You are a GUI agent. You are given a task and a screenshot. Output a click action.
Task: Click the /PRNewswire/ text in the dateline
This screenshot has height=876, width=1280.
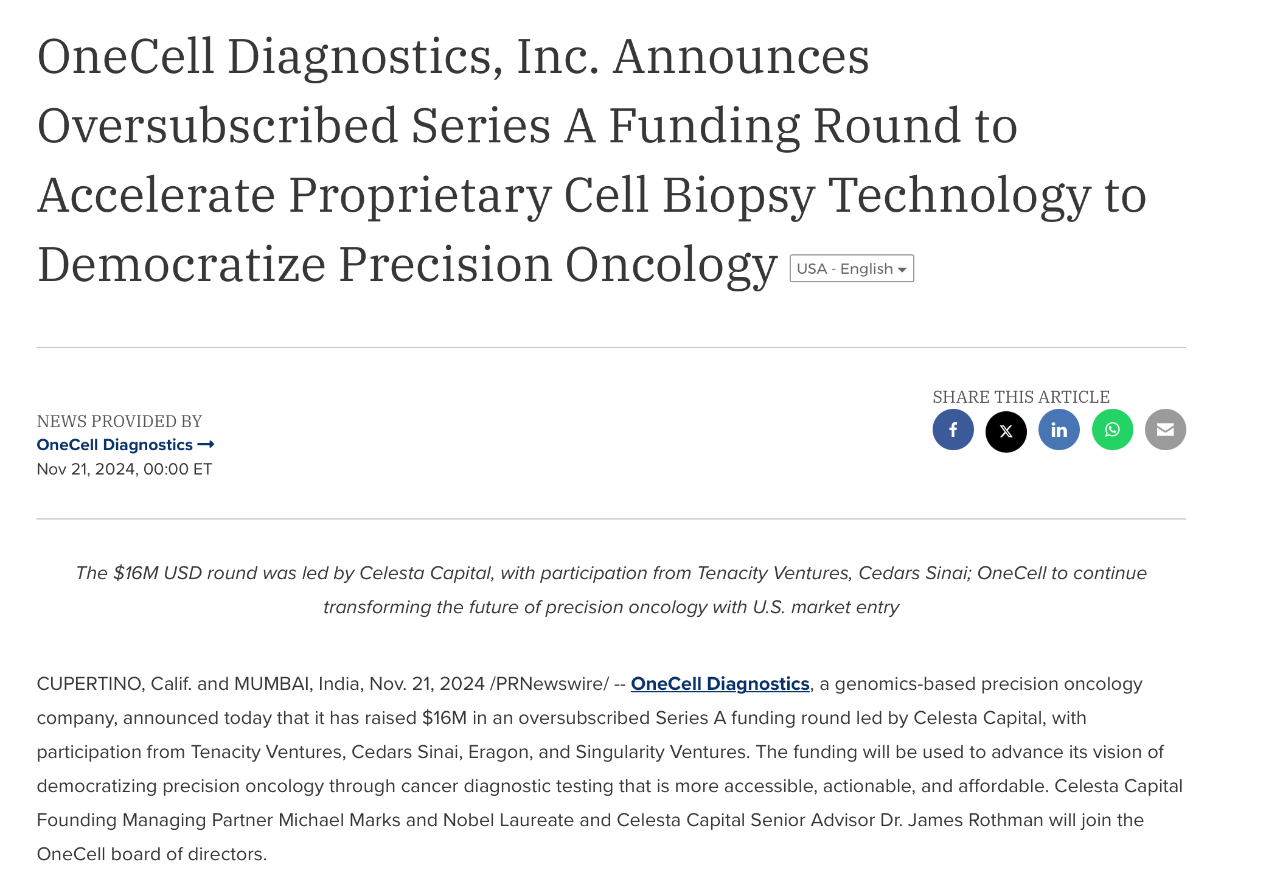click(x=549, y=684)
